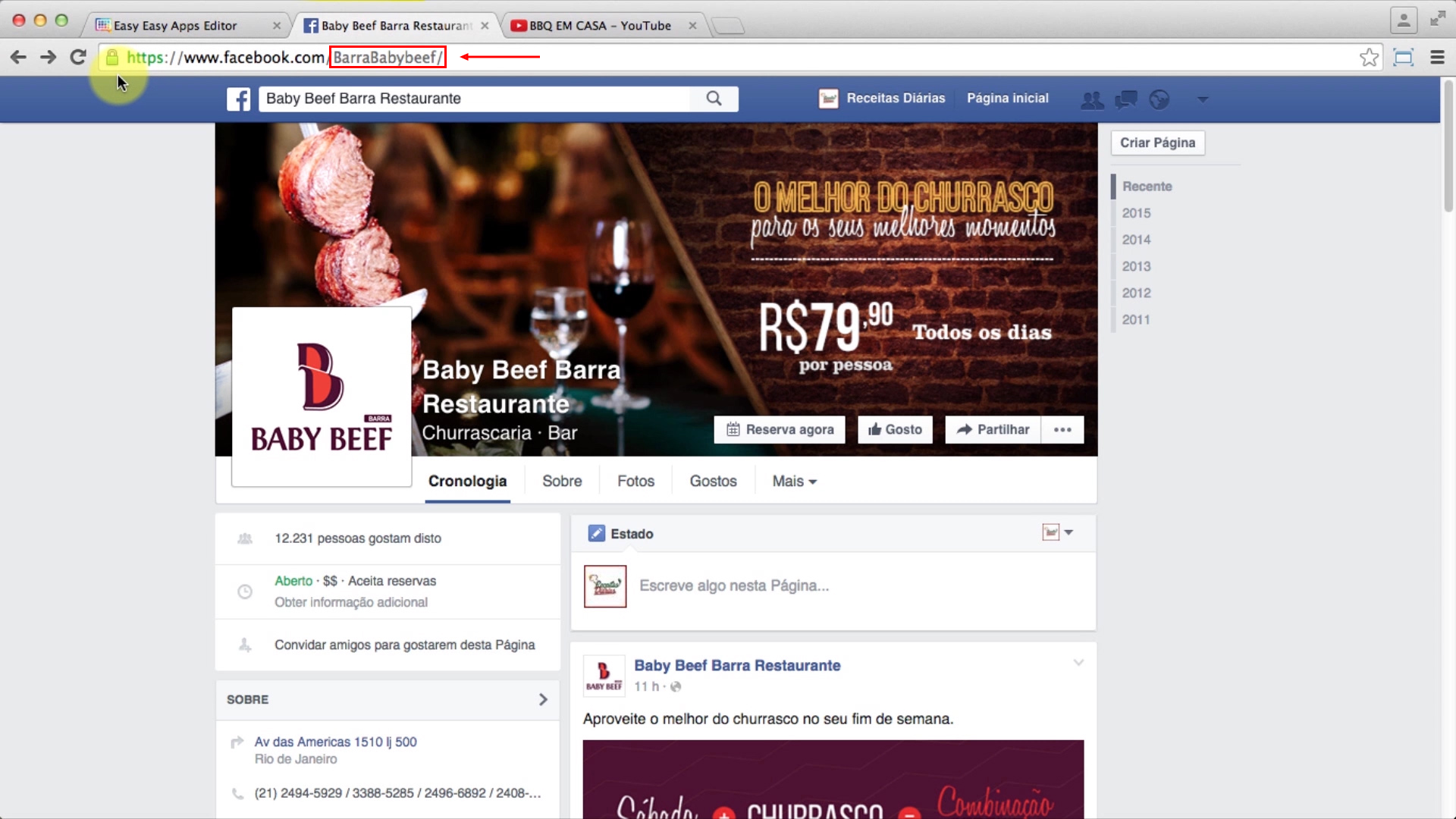Toggle the Cronologia timeline view
1456x819 pixels.
pyautogui.click(x=467, y=481)
